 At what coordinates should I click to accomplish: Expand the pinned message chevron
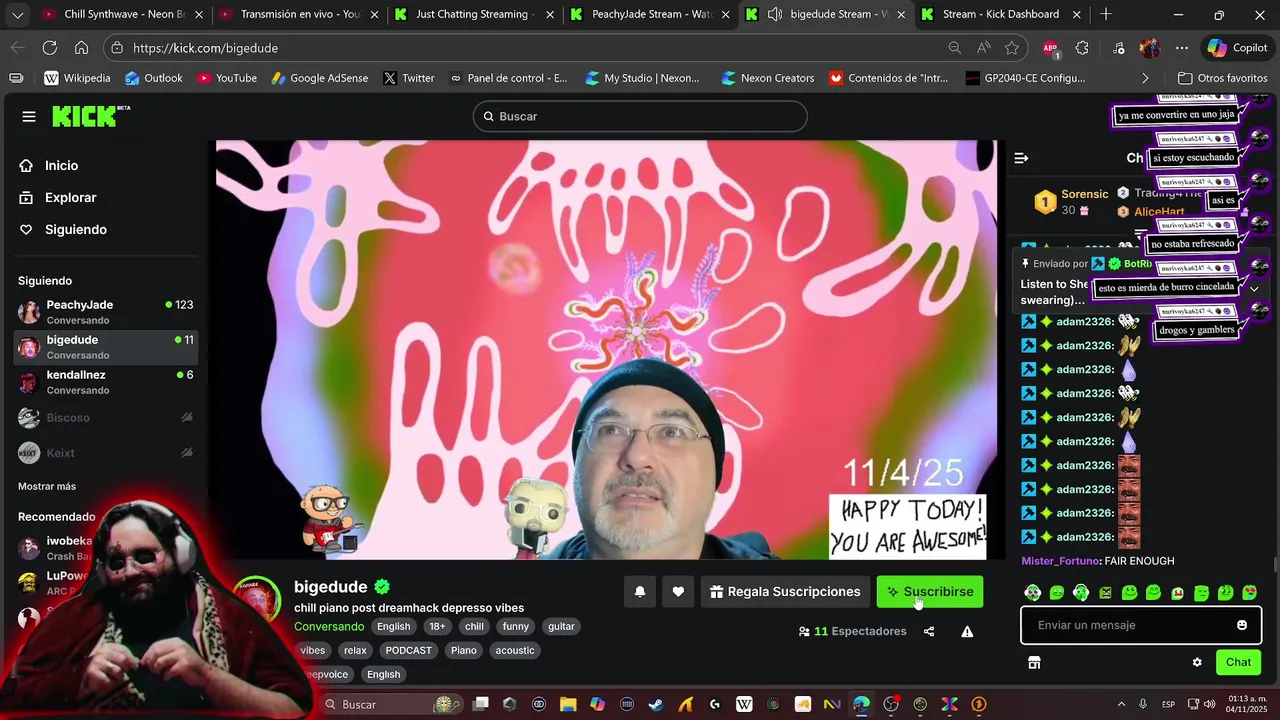[x=1254, y=289]
